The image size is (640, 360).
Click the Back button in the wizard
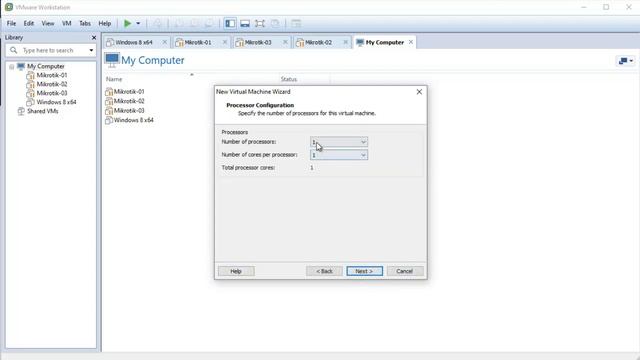point(324,271)
